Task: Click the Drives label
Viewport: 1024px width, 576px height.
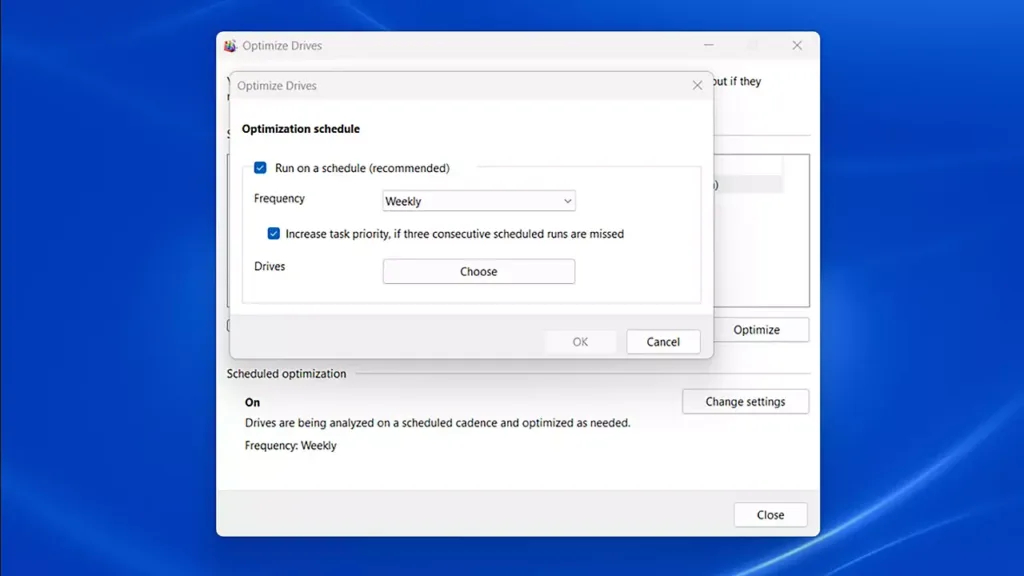Action: tap(269, 266)
